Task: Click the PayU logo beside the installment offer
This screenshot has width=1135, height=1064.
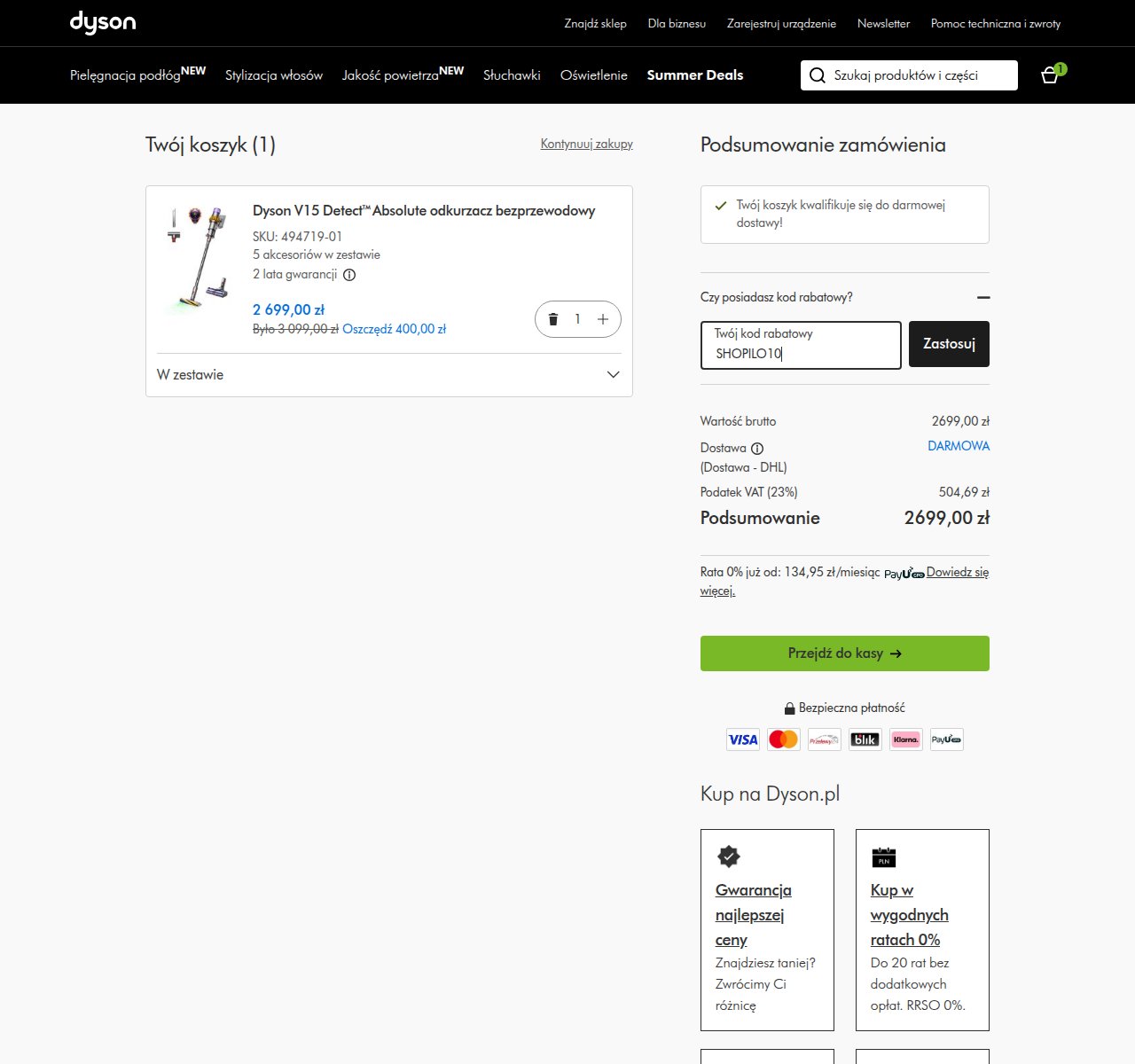Action: tap(904, 574)
